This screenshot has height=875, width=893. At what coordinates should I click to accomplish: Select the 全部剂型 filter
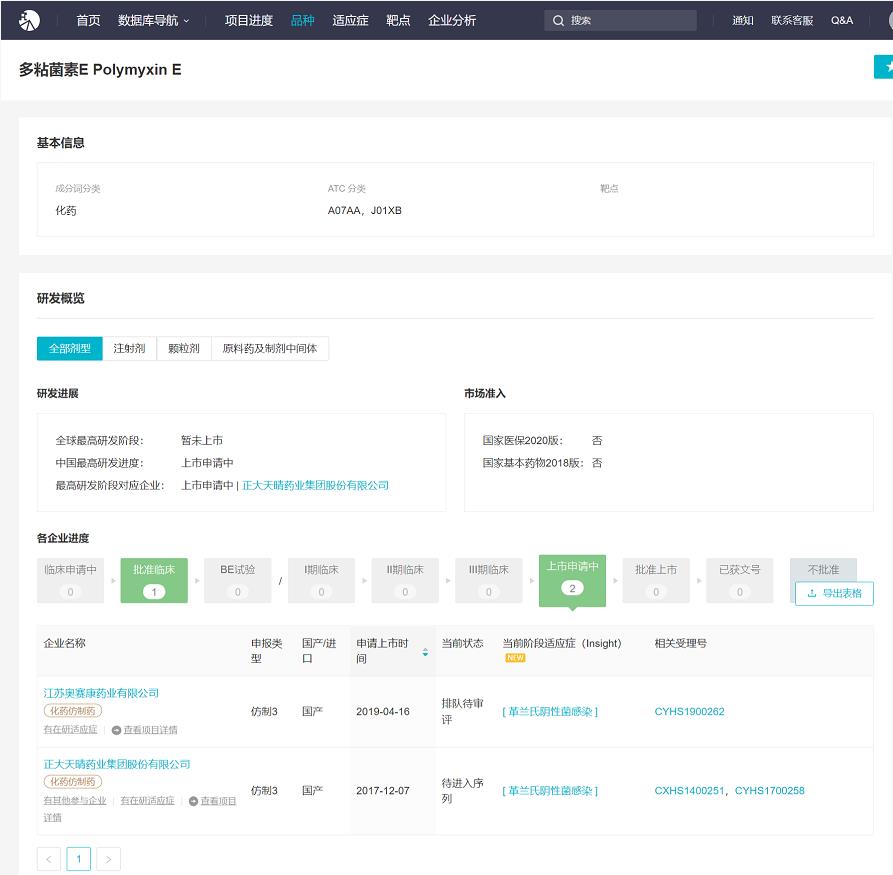click(69, 348)
